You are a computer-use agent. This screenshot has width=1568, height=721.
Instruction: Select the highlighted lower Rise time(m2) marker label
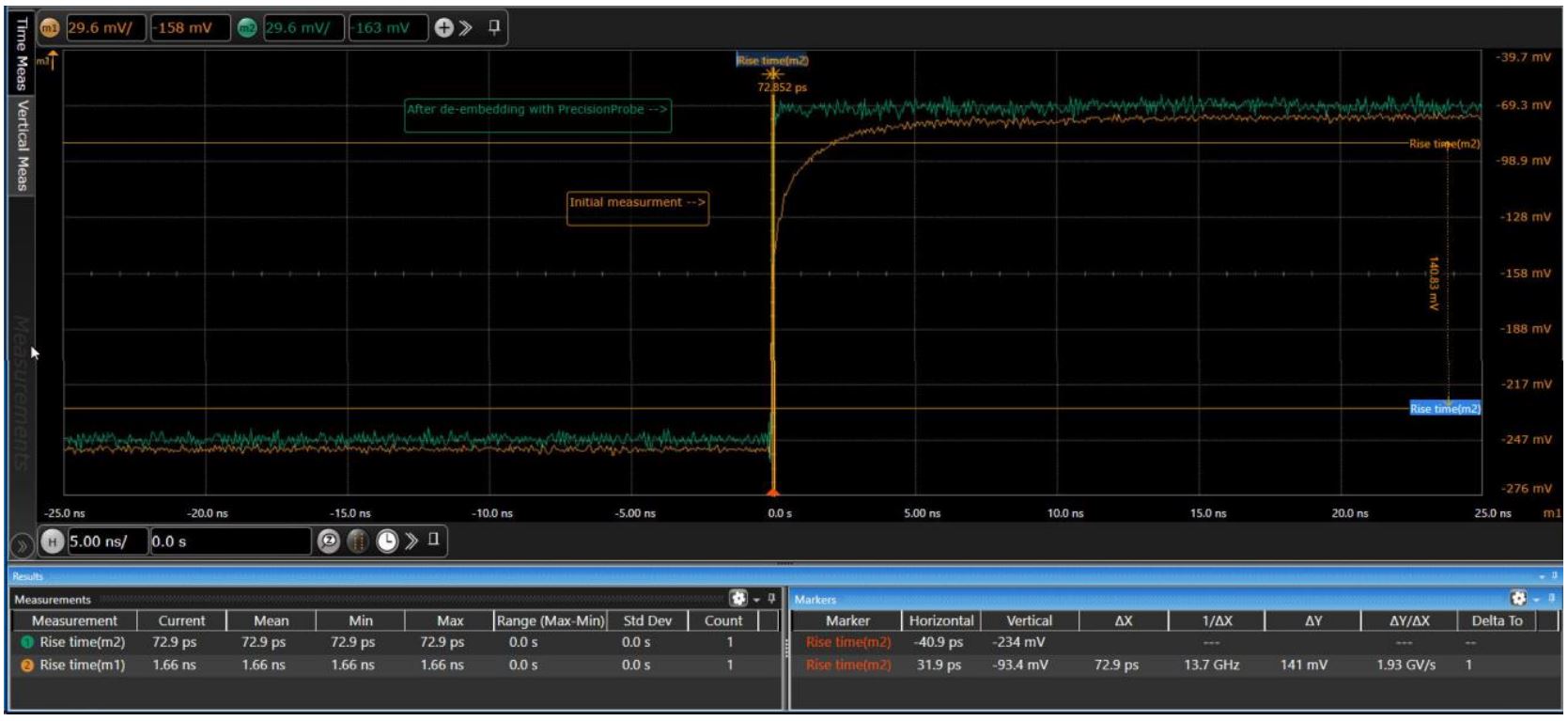[x=1445, y=409]
